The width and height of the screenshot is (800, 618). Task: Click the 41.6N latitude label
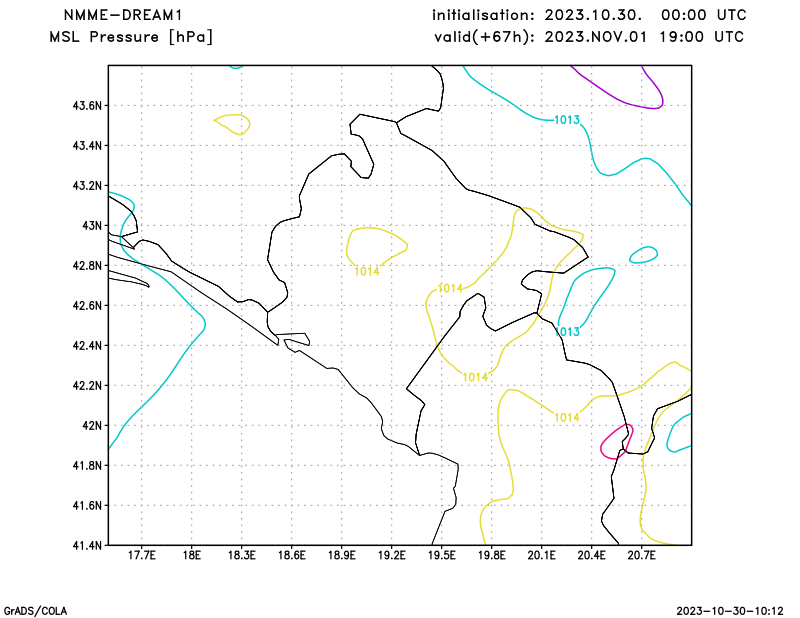(87, 506)
